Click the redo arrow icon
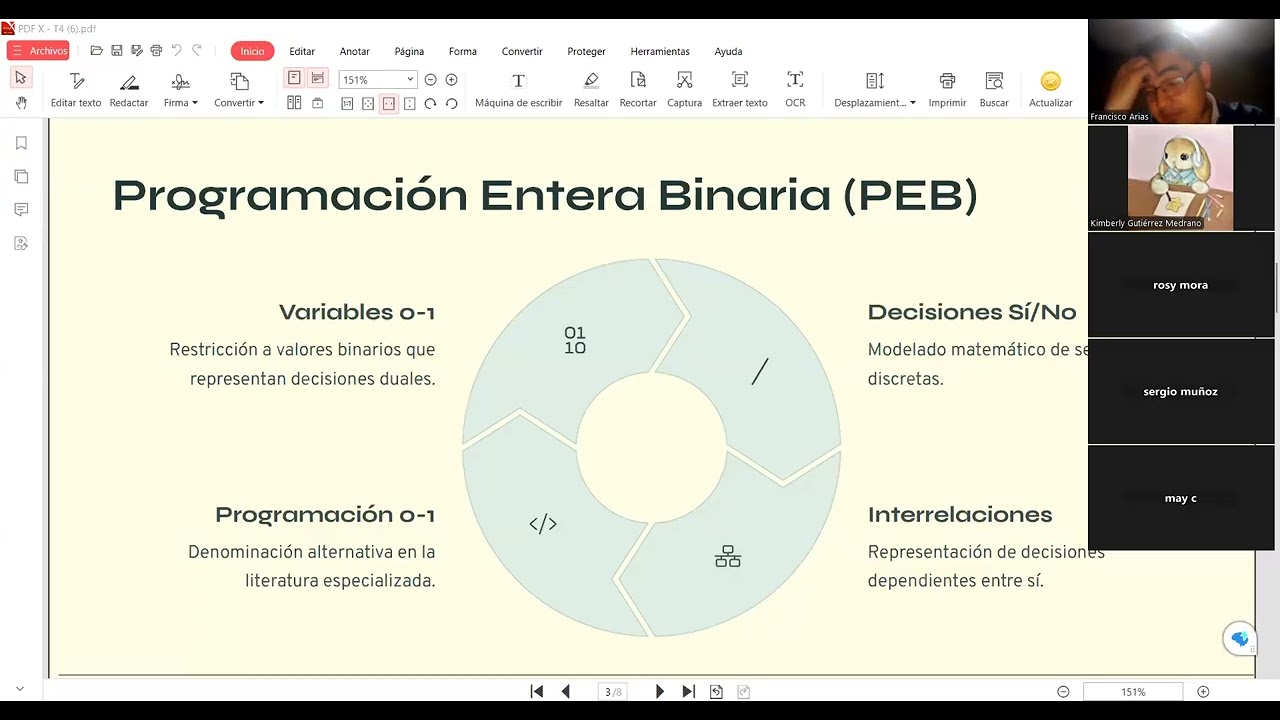Screen dimensions: 1280x720 point(197,51)
